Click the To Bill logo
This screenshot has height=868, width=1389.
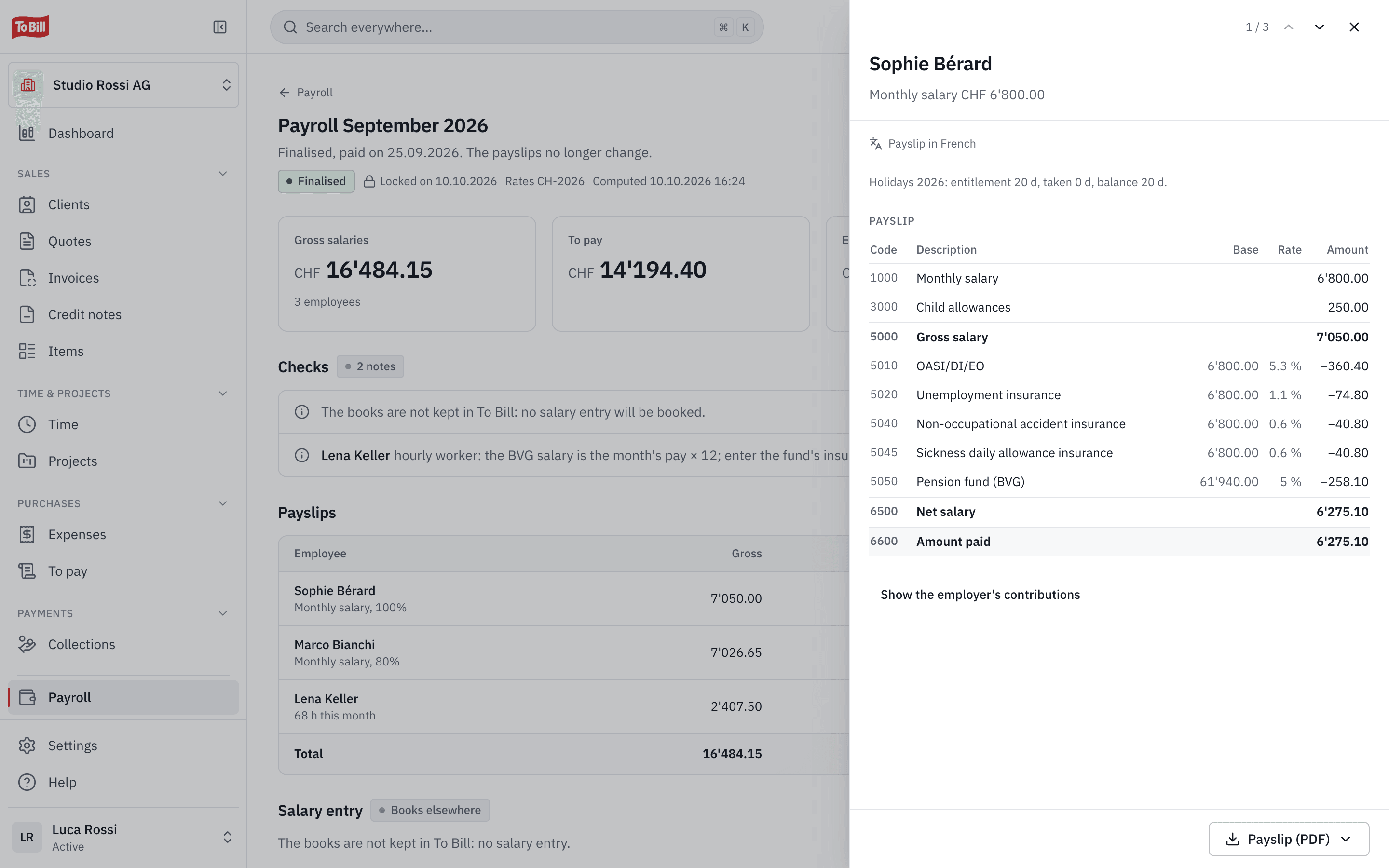coord(30,27)
